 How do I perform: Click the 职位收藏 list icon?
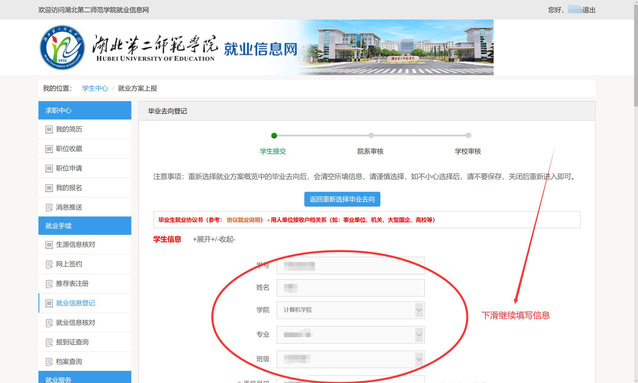pyautogui.click(x=49, y=149)
